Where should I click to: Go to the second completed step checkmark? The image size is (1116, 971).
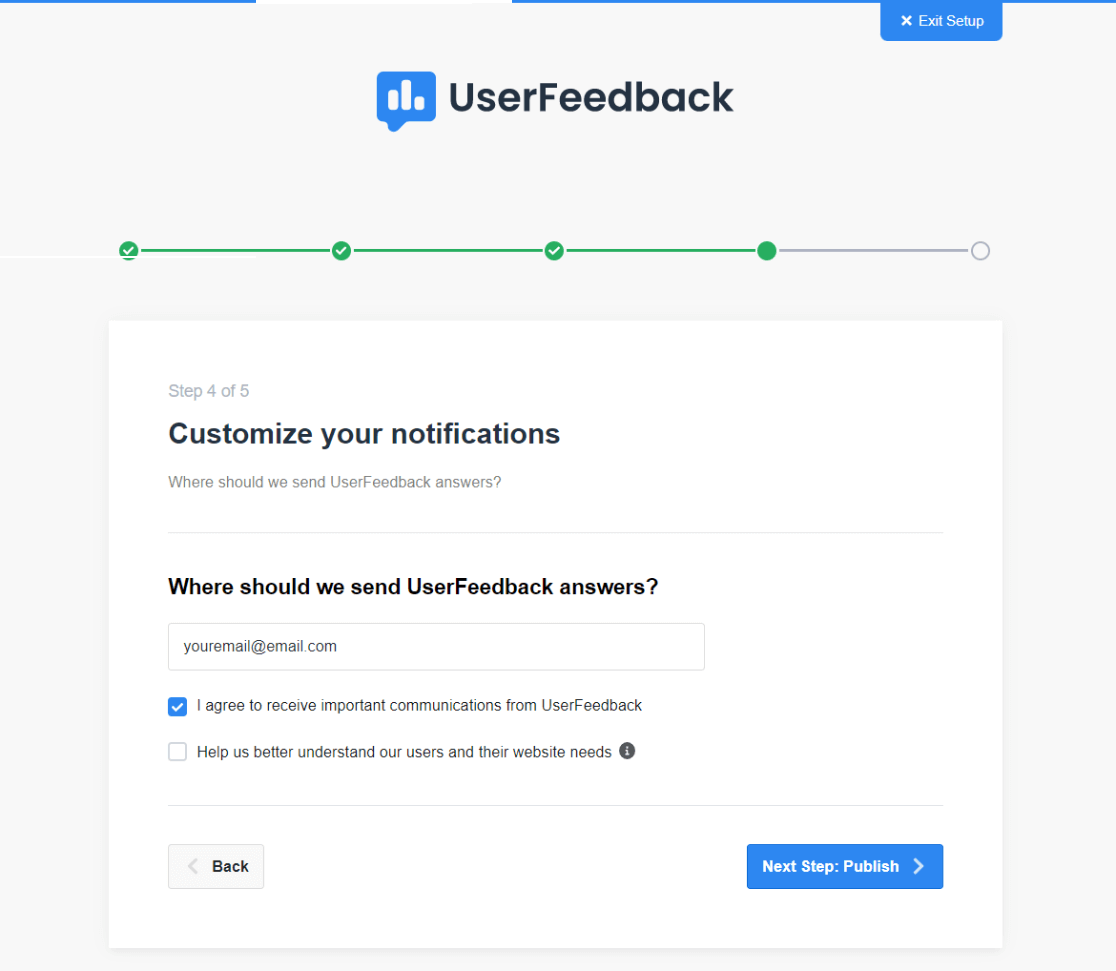pyautogui.click(x=341, y=251)
